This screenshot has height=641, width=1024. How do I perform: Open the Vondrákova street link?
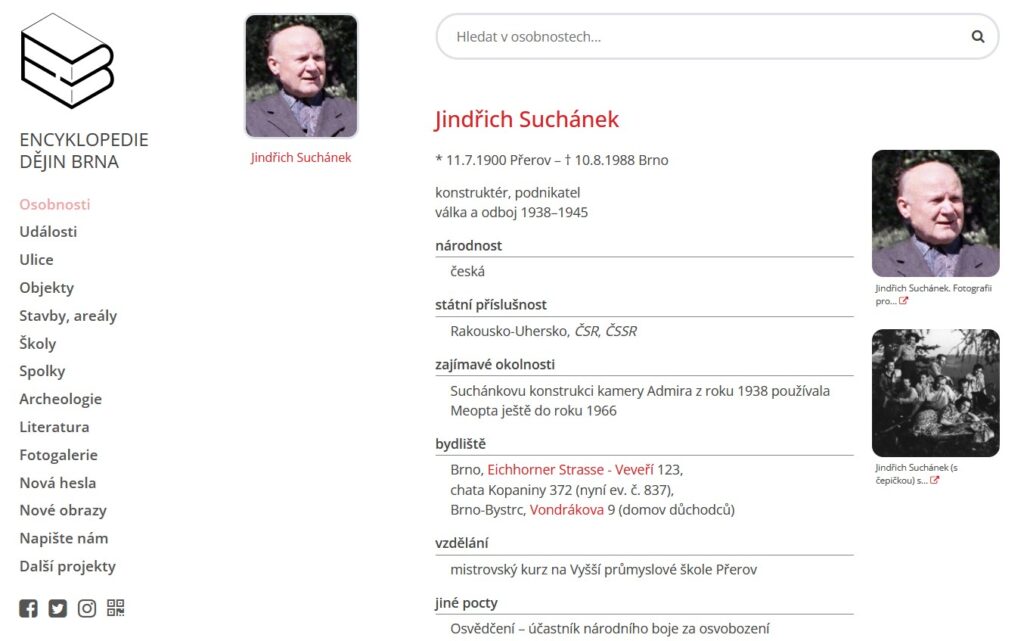tap(566, 510)
